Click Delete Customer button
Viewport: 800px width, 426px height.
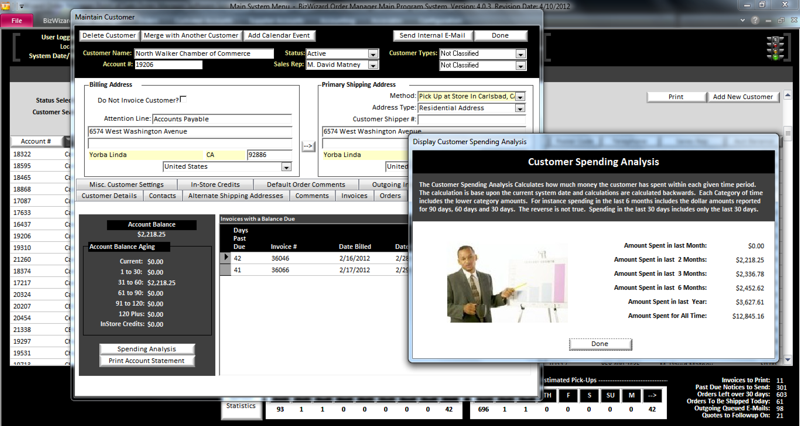(109, 36)
